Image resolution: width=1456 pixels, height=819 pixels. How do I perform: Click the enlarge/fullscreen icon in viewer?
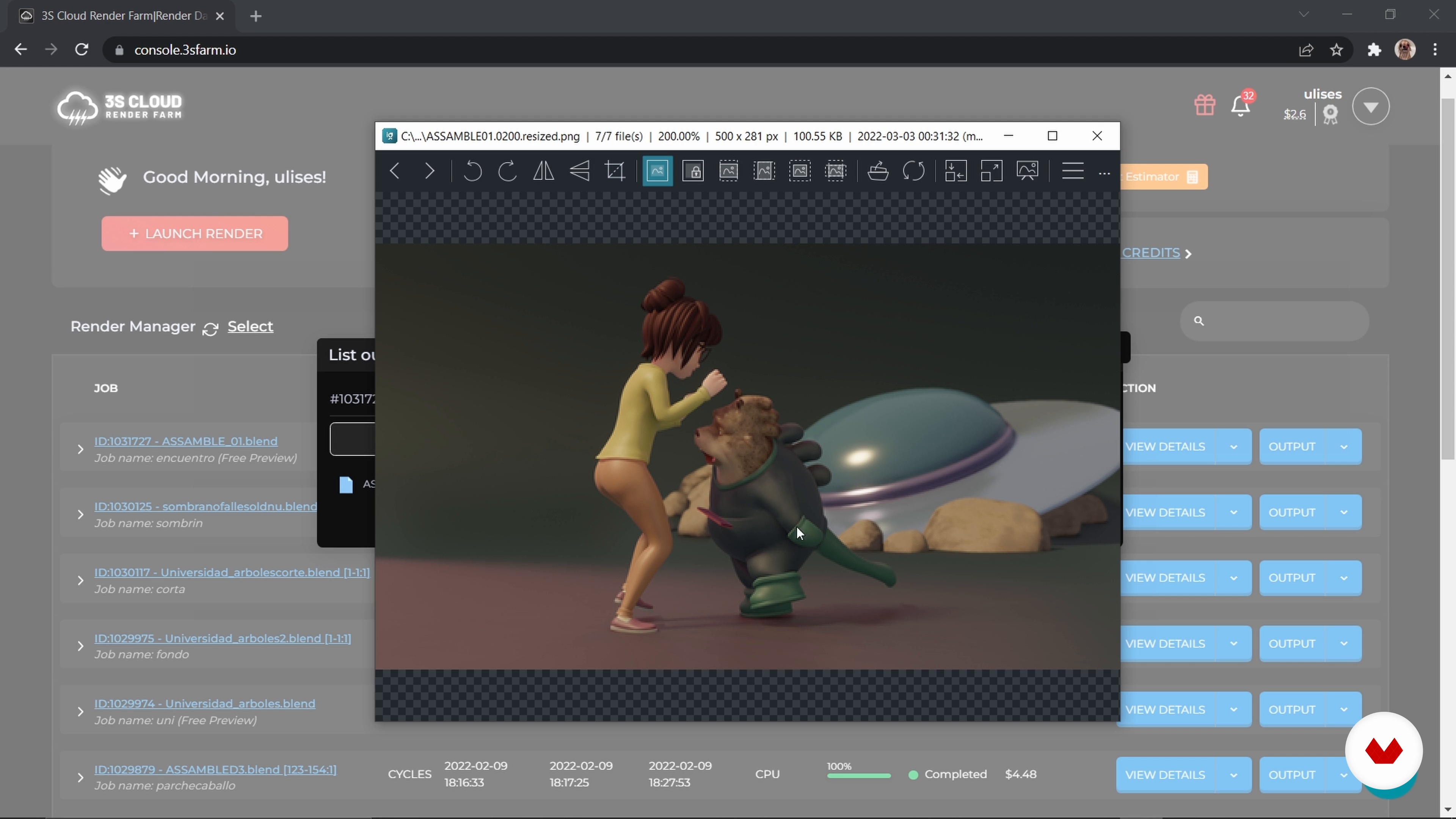[992, 171]
